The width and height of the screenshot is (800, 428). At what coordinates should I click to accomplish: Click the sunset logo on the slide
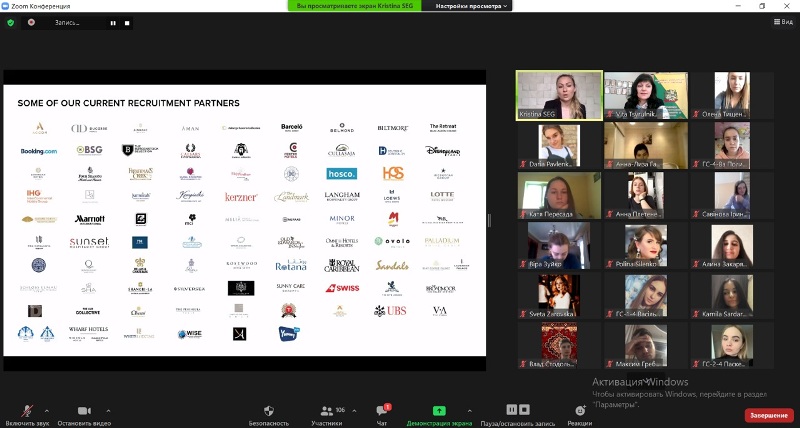(x=89, y=242)
